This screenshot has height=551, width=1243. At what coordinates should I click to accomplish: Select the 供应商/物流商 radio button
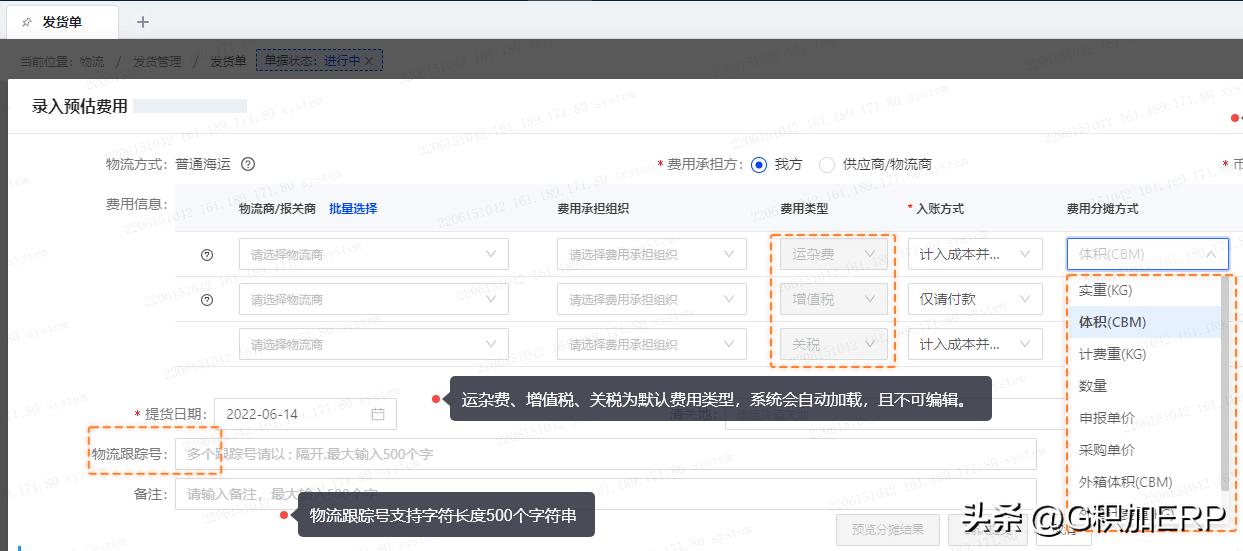coord(826,164)
